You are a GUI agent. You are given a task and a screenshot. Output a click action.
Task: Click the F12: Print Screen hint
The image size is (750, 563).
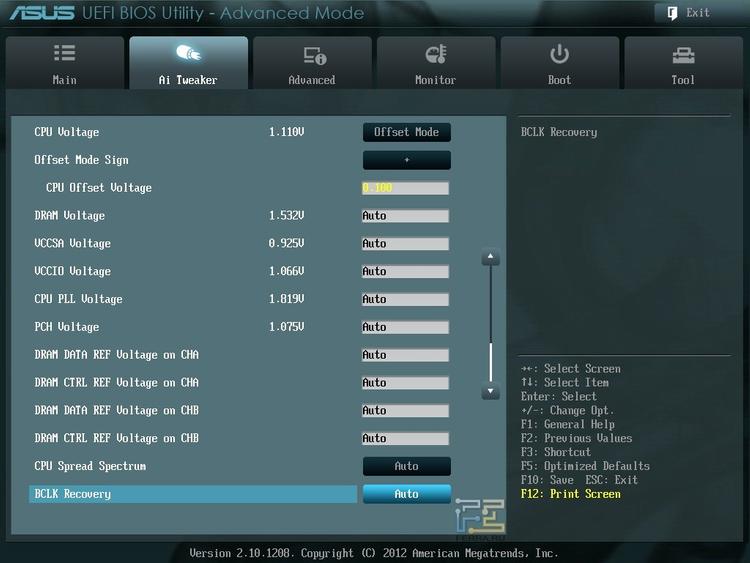(x=571, y=494)
